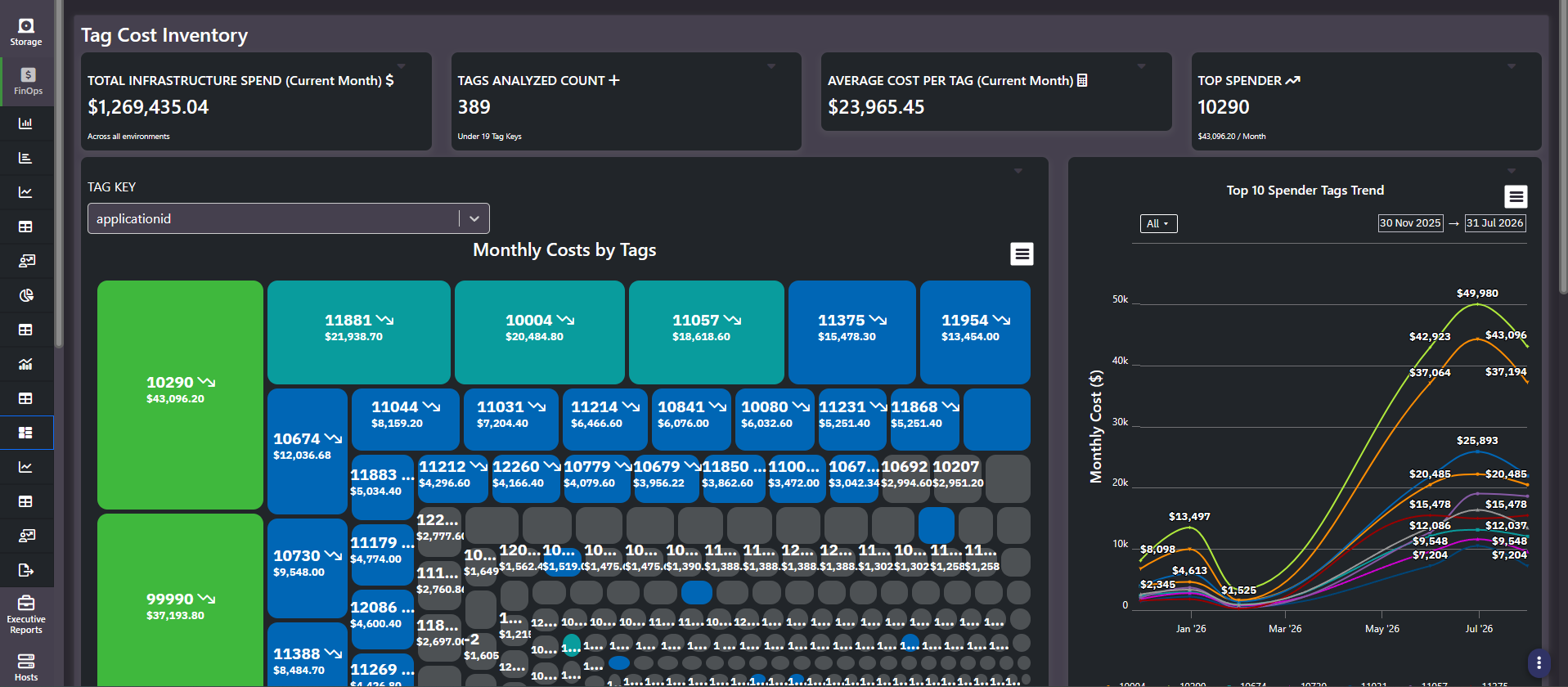Screen dimensions: 1568x687
Task: Select the 12086 treemap tile
Action: tap(382, 619)
